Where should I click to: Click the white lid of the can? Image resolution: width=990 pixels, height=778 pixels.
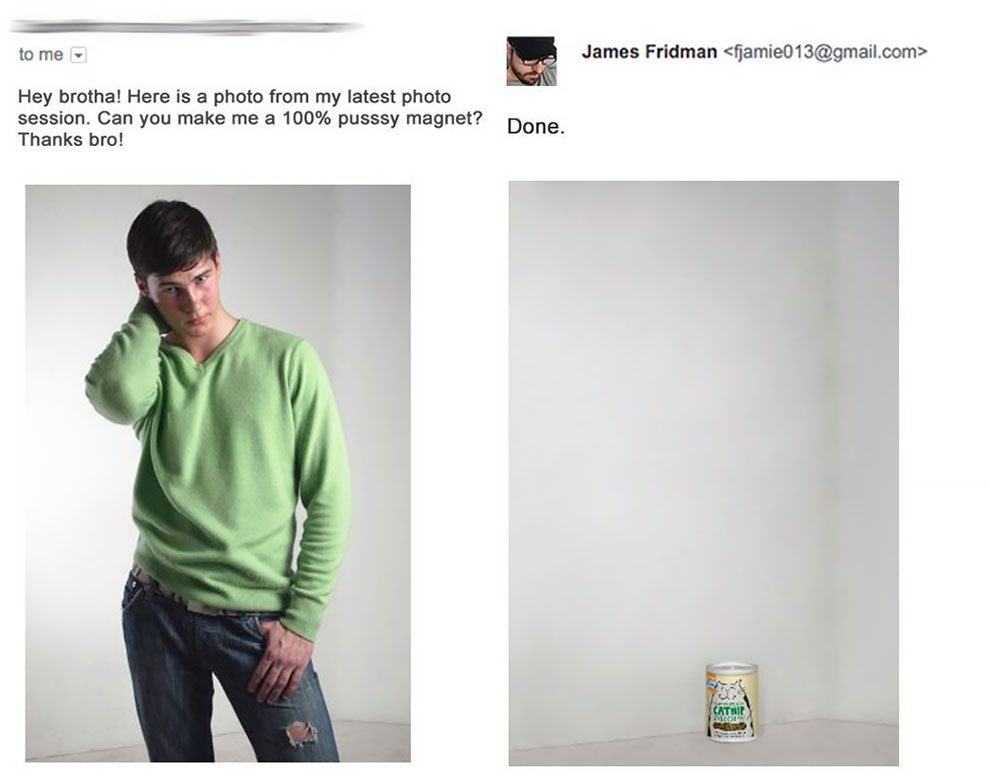coord(732,667)
